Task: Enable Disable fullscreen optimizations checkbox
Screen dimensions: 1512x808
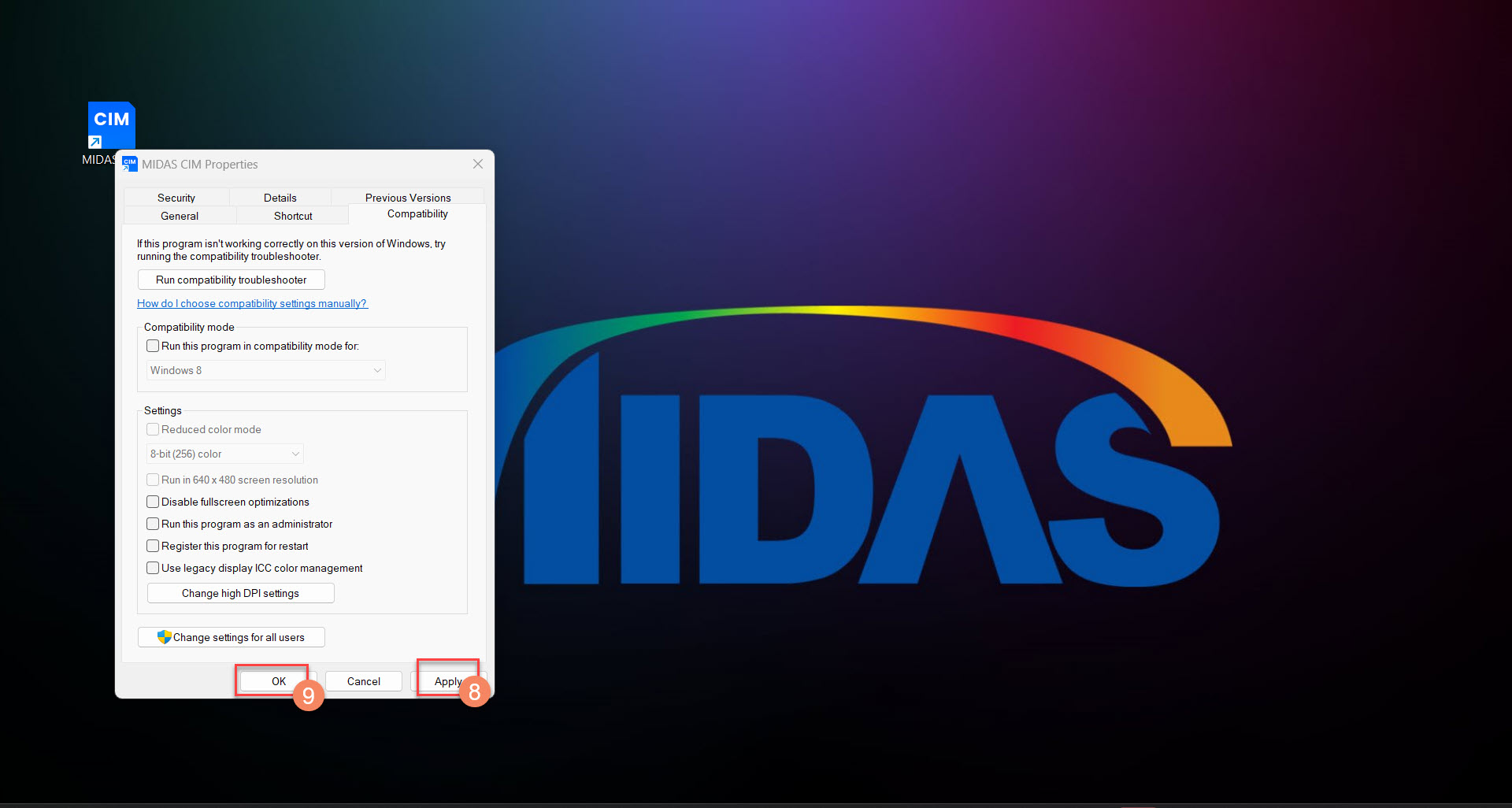Action: point(153,502)
